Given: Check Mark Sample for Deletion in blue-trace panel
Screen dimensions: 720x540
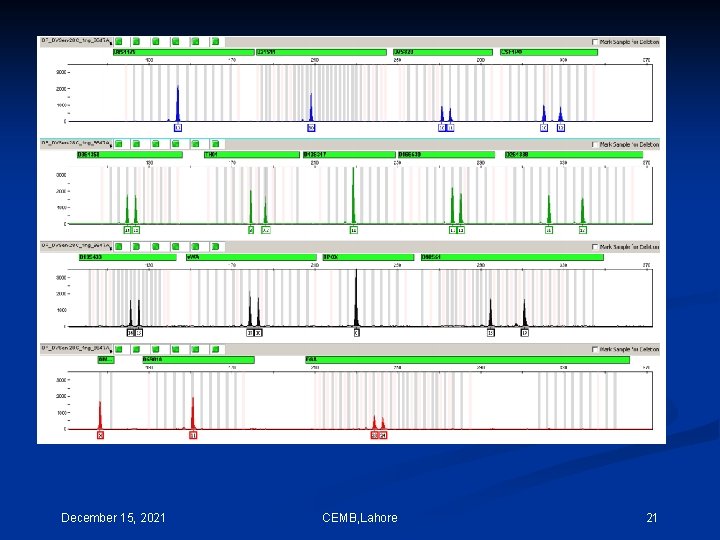Looking at the screenshot, I should [595, 42].
